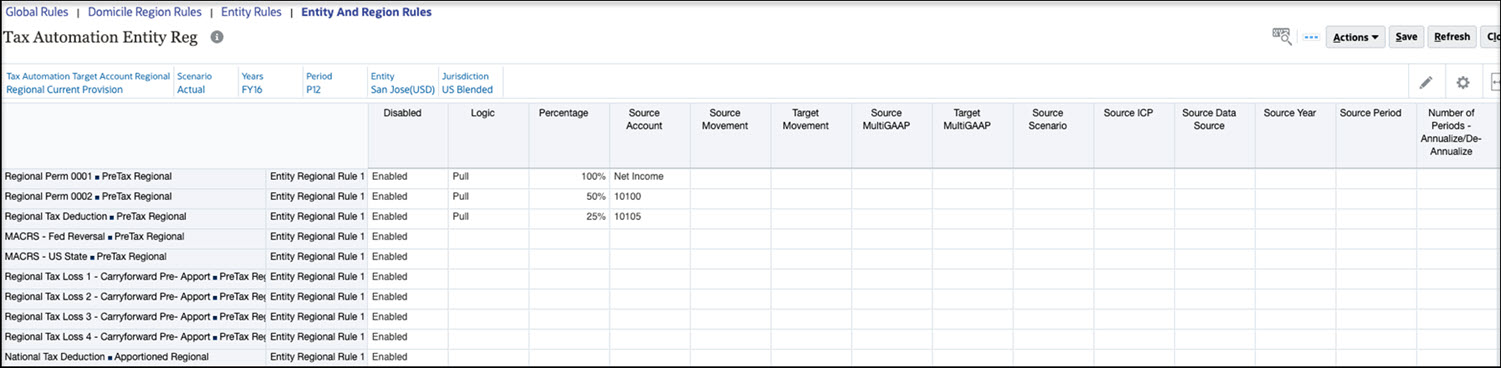The height and width of the screenshot is (368, 1501).
Task: Open the Actions dropdown menu
Action: click(1355, 37)
